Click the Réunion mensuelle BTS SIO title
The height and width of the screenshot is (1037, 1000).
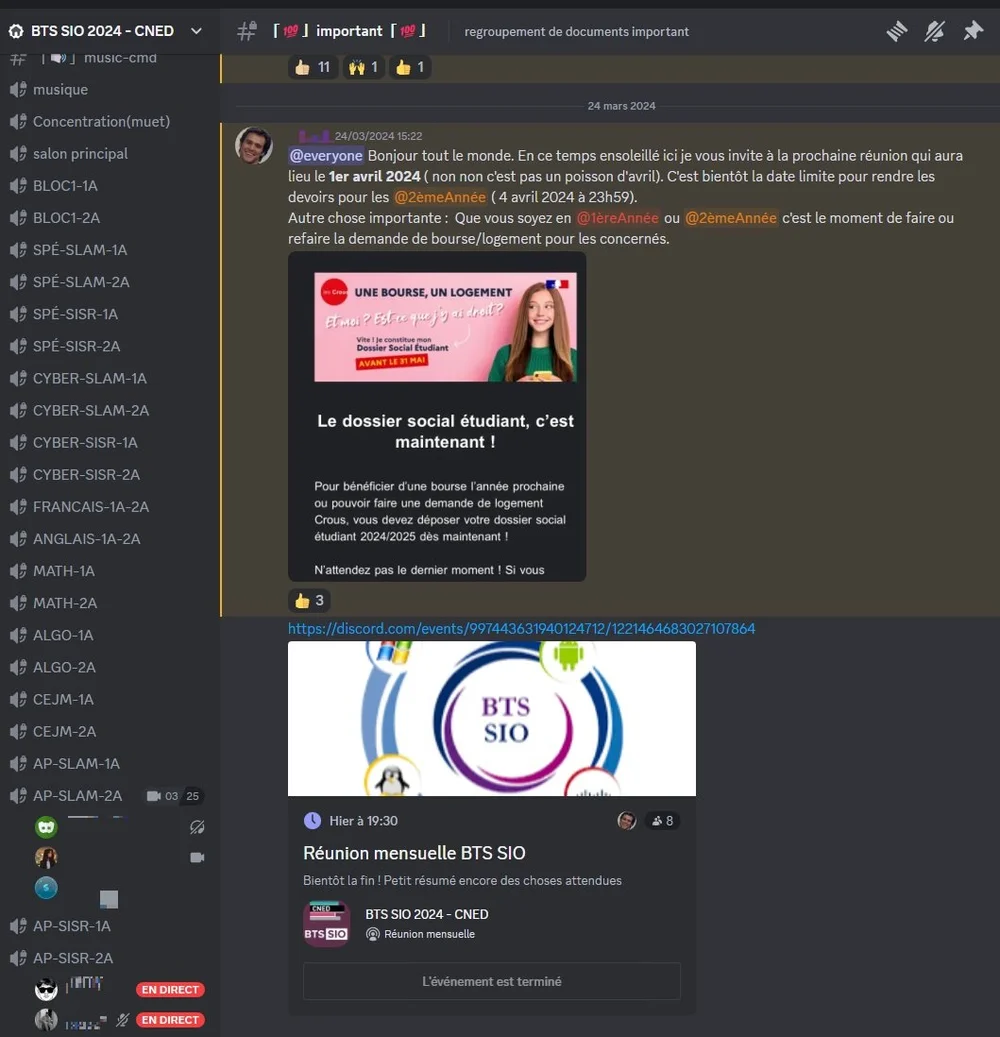414,853
